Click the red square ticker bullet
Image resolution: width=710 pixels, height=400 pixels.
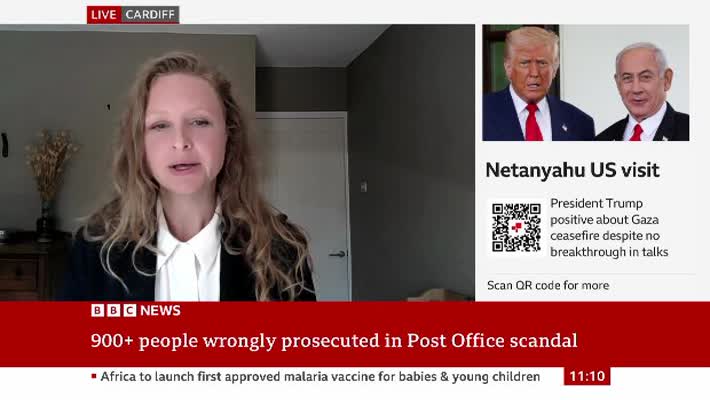click(94, 376)
